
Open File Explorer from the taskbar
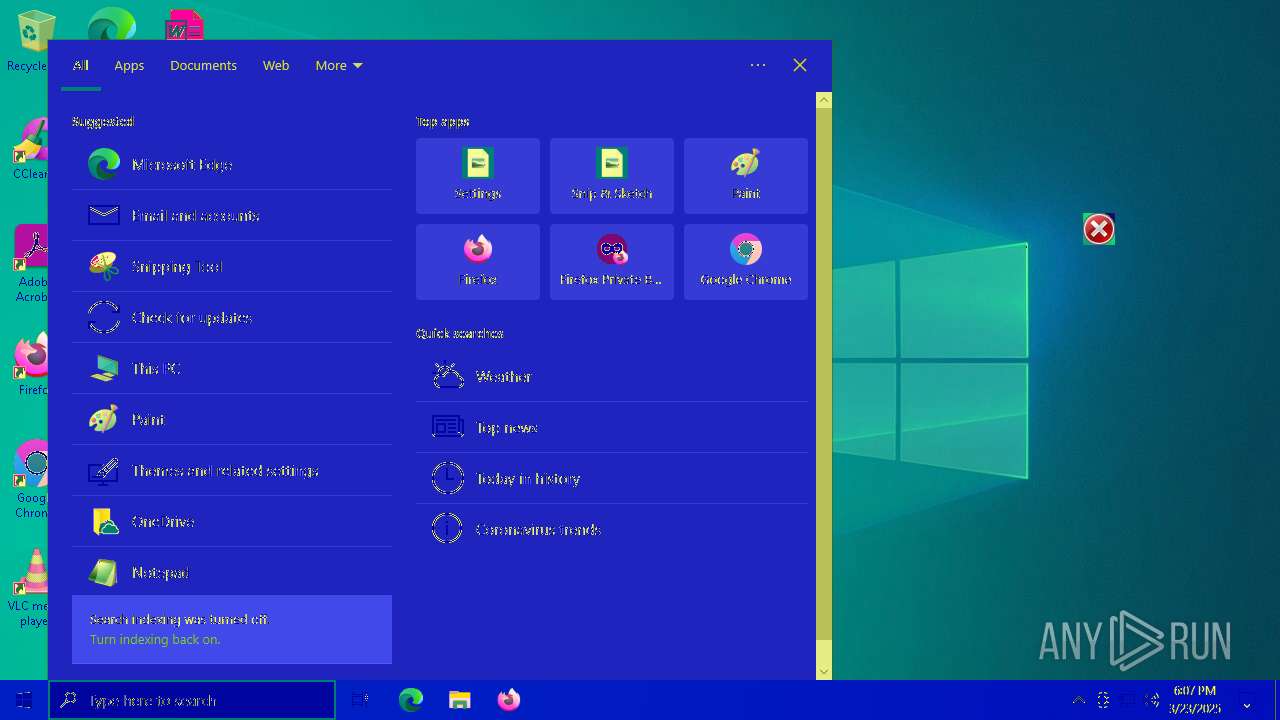pyautogui.click(x=460, y=700)
